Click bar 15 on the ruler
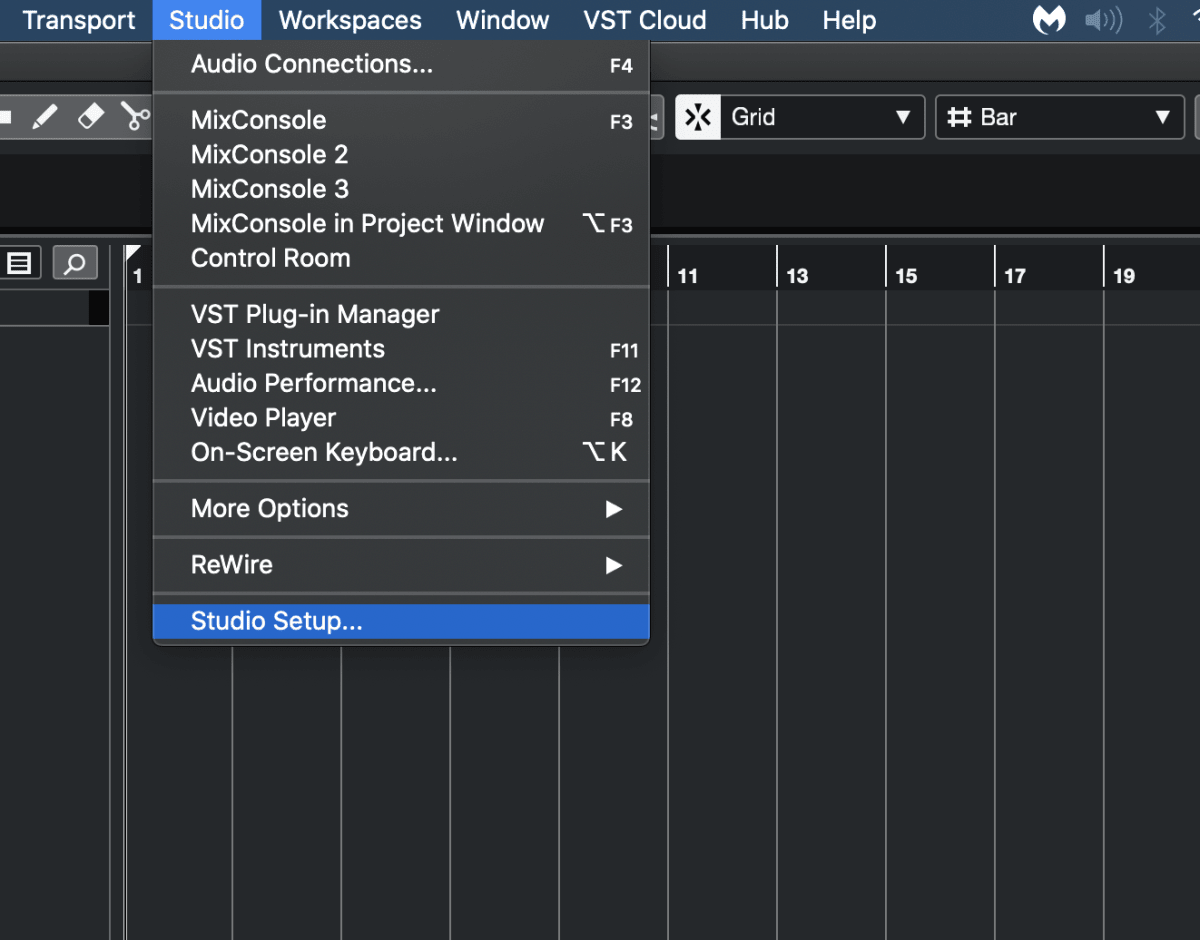Viewport: 1200px width, 940px height. (x=906, y=276)
